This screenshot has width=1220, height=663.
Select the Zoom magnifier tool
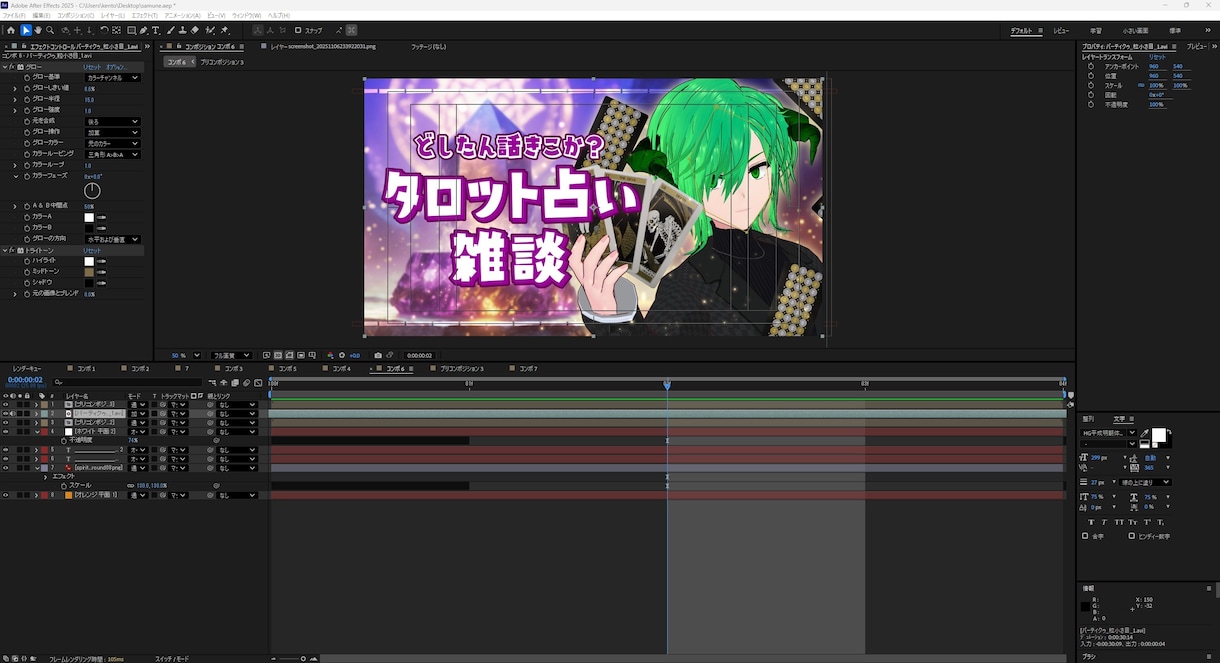click(50, 30)
